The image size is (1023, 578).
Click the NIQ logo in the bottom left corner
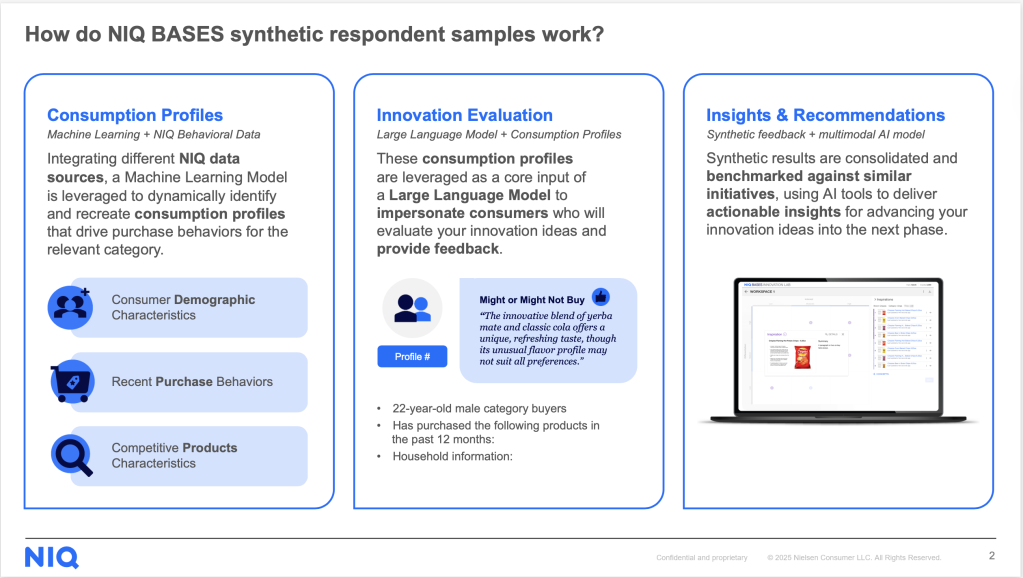tap(51, 558)
